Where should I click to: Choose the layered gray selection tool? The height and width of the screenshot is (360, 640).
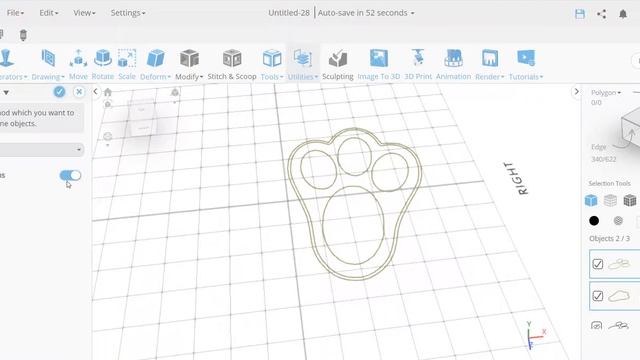click(x=610, y=200)
